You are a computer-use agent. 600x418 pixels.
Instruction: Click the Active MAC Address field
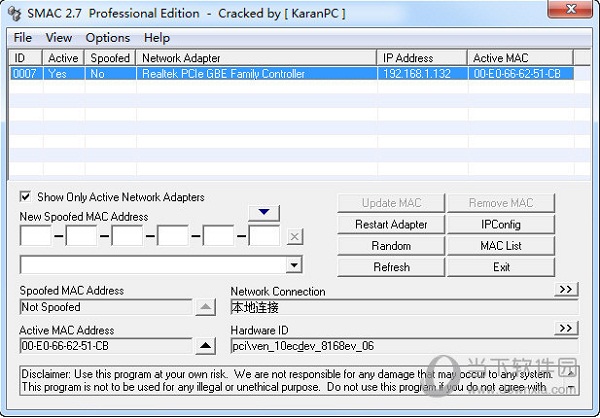(x=106, y=346)
